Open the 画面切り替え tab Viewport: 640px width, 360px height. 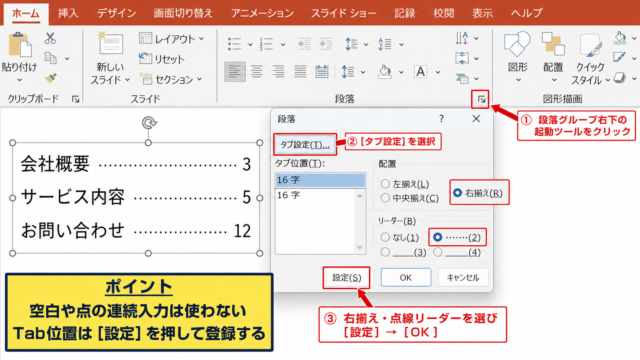[x=183, y=13]
